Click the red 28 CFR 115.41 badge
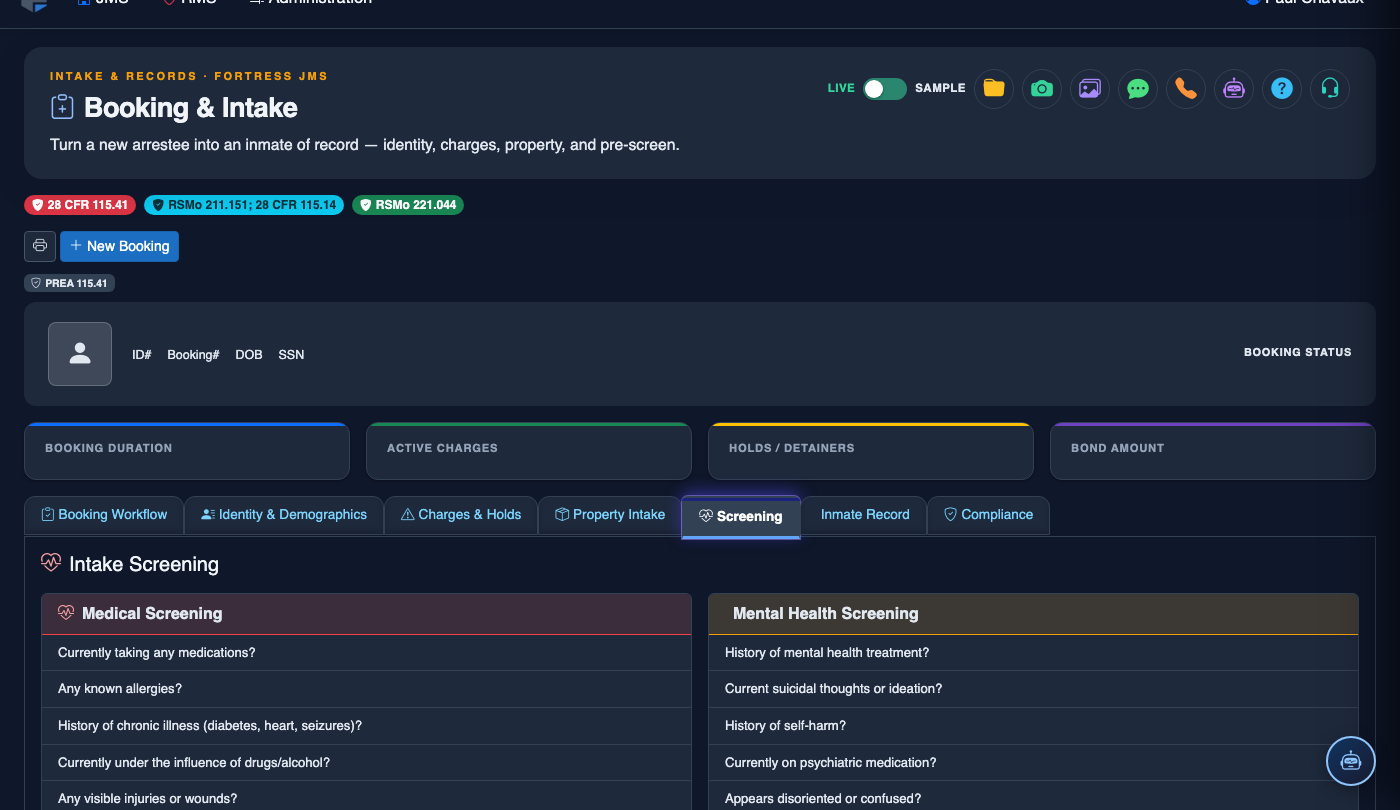 click(x=80, y=205)
